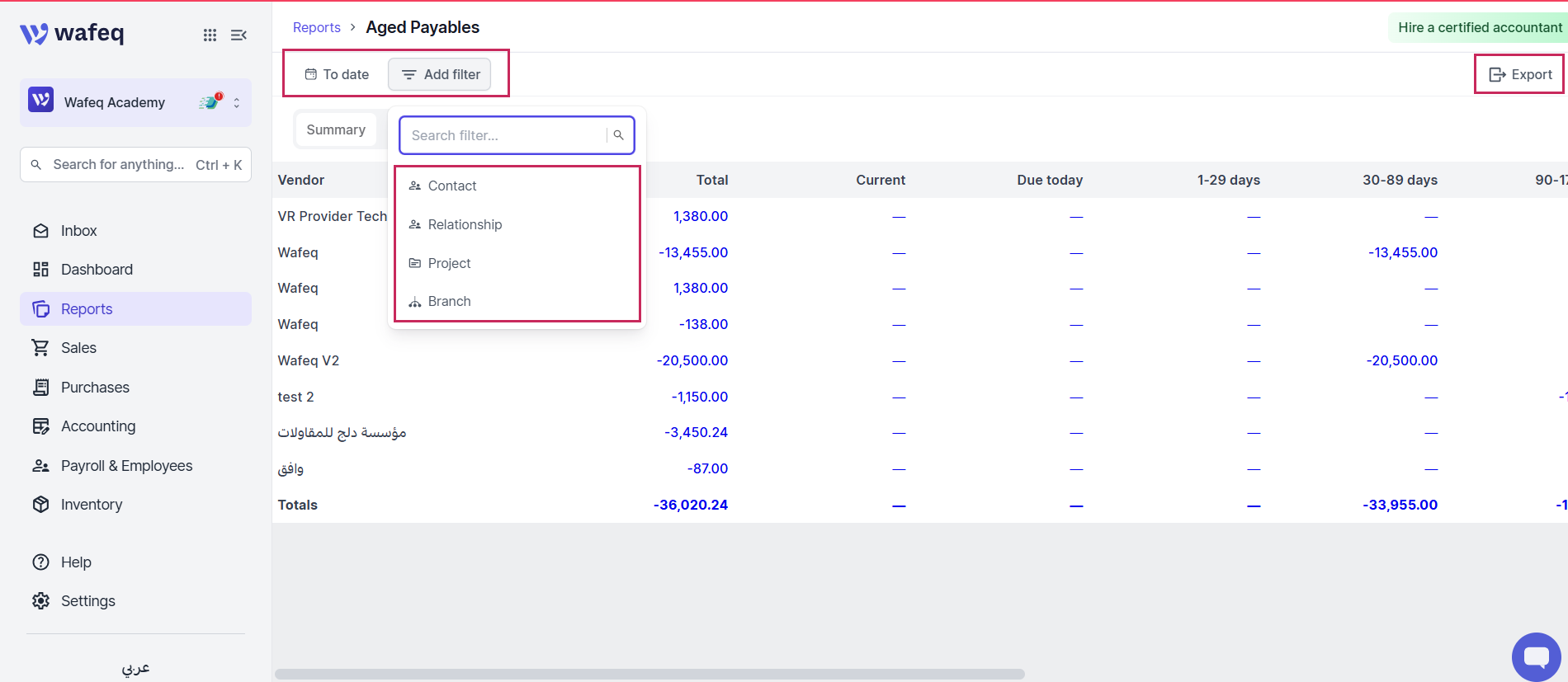Choose the Branch filter option
This screenshot has height=682, width=1568.
click(x=517, y=302)
